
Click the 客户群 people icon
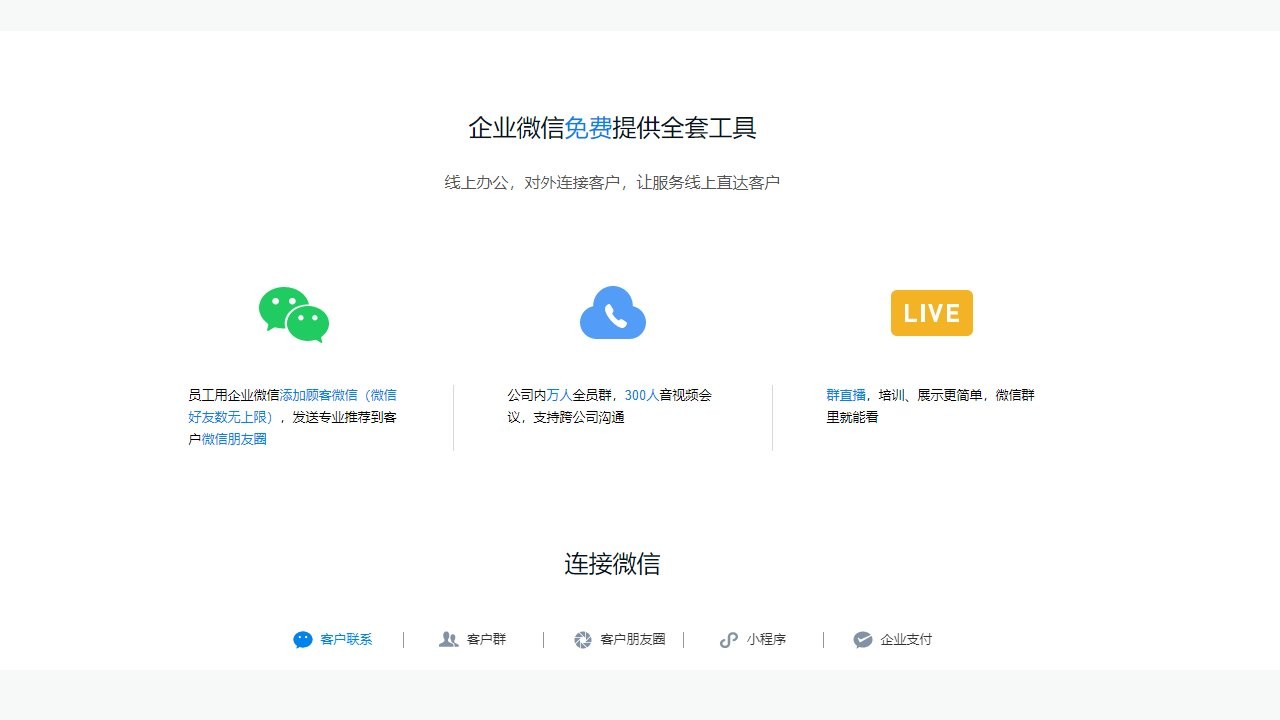pyautogui.click(x=448, y=639)
